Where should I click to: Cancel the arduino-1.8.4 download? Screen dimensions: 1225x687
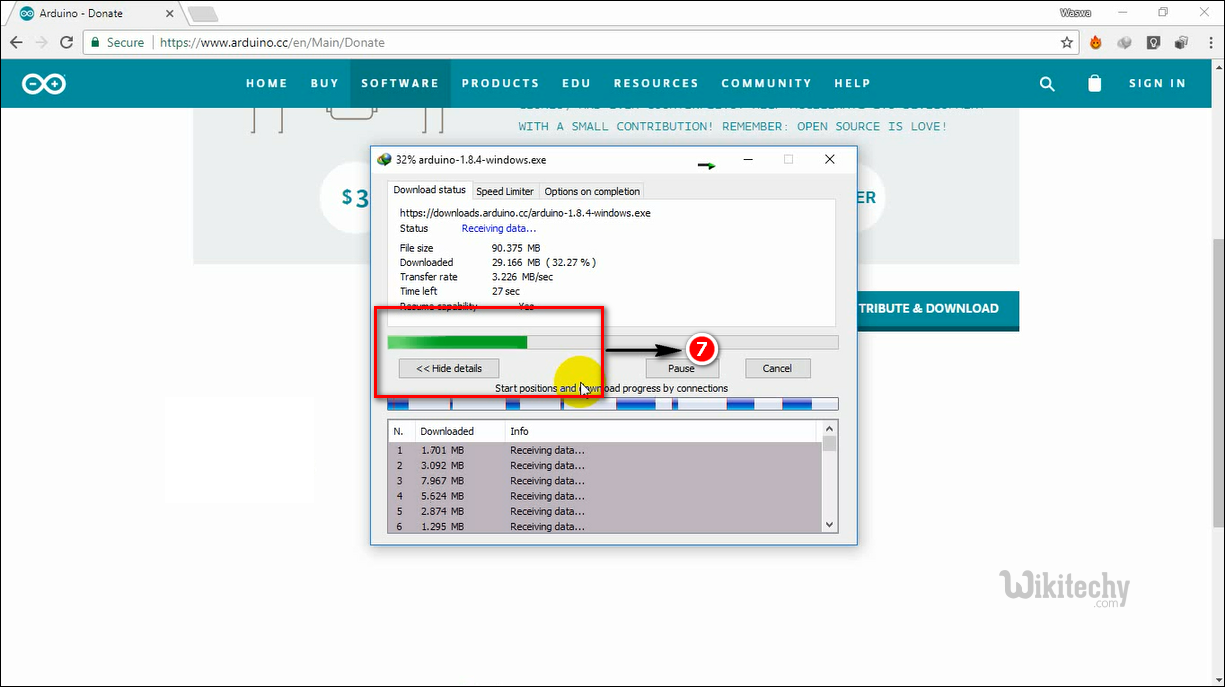pos(777,368)
